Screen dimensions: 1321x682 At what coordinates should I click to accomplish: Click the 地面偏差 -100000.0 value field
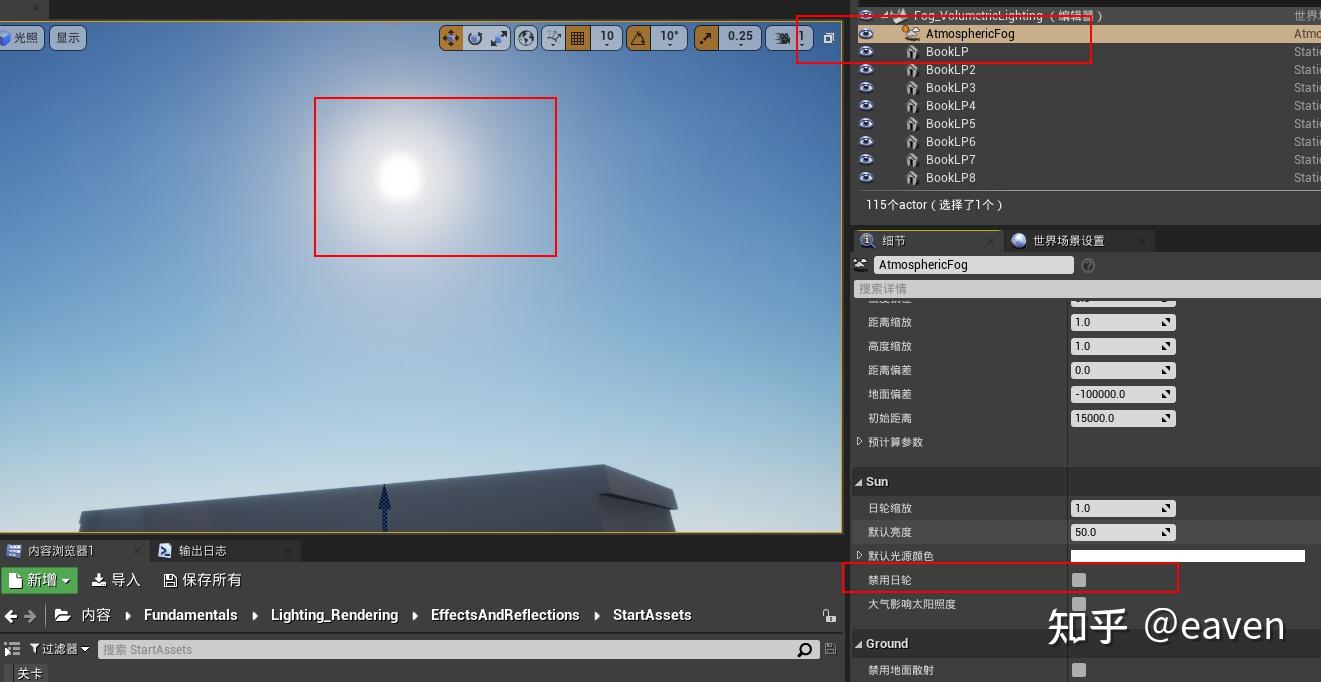[1123, 394]
